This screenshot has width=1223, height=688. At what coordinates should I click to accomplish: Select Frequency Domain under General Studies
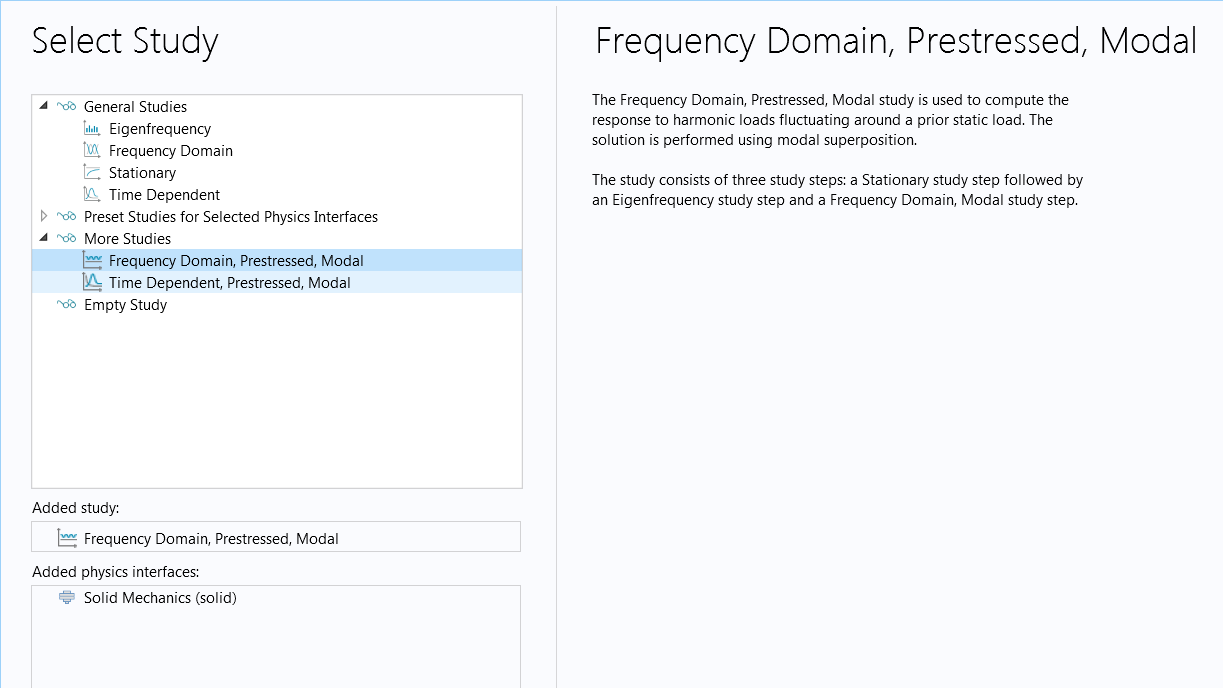point(171,151)
